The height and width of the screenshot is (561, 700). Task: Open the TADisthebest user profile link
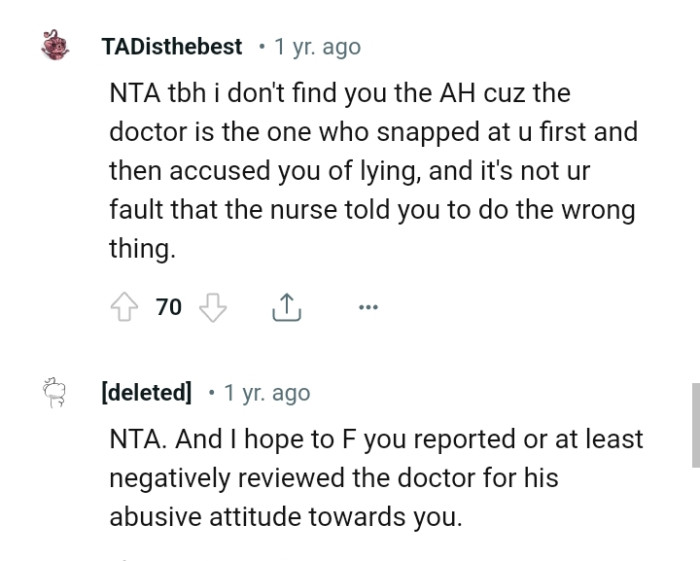172,47
